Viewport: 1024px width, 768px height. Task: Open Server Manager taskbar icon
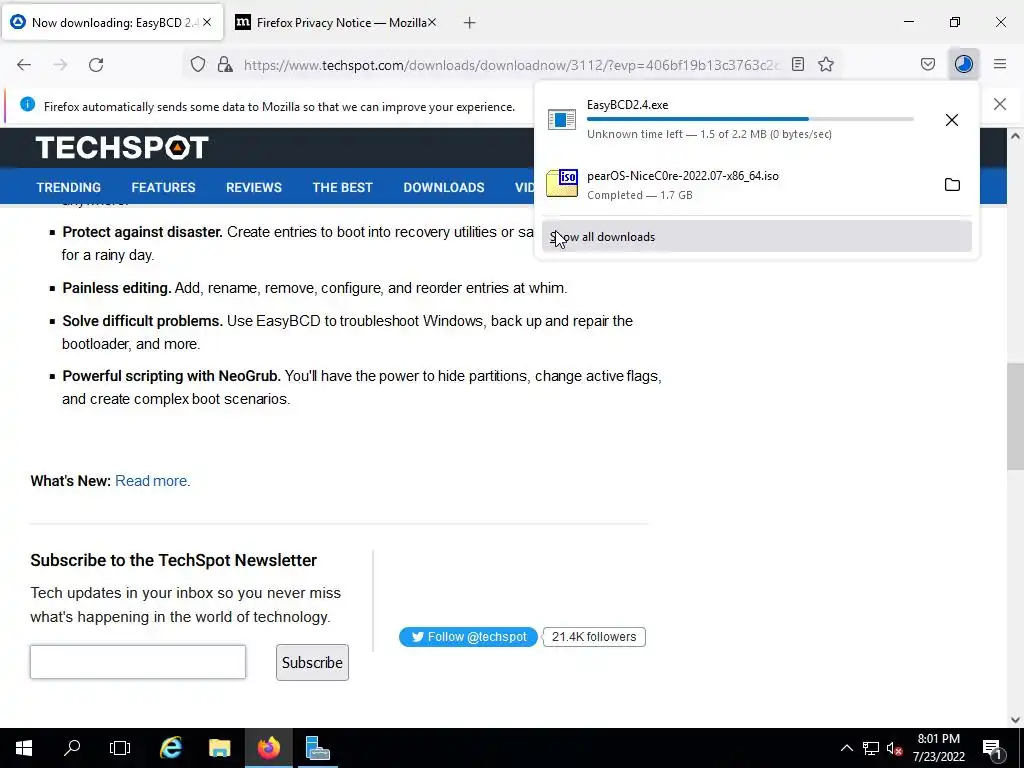[317, 748]
